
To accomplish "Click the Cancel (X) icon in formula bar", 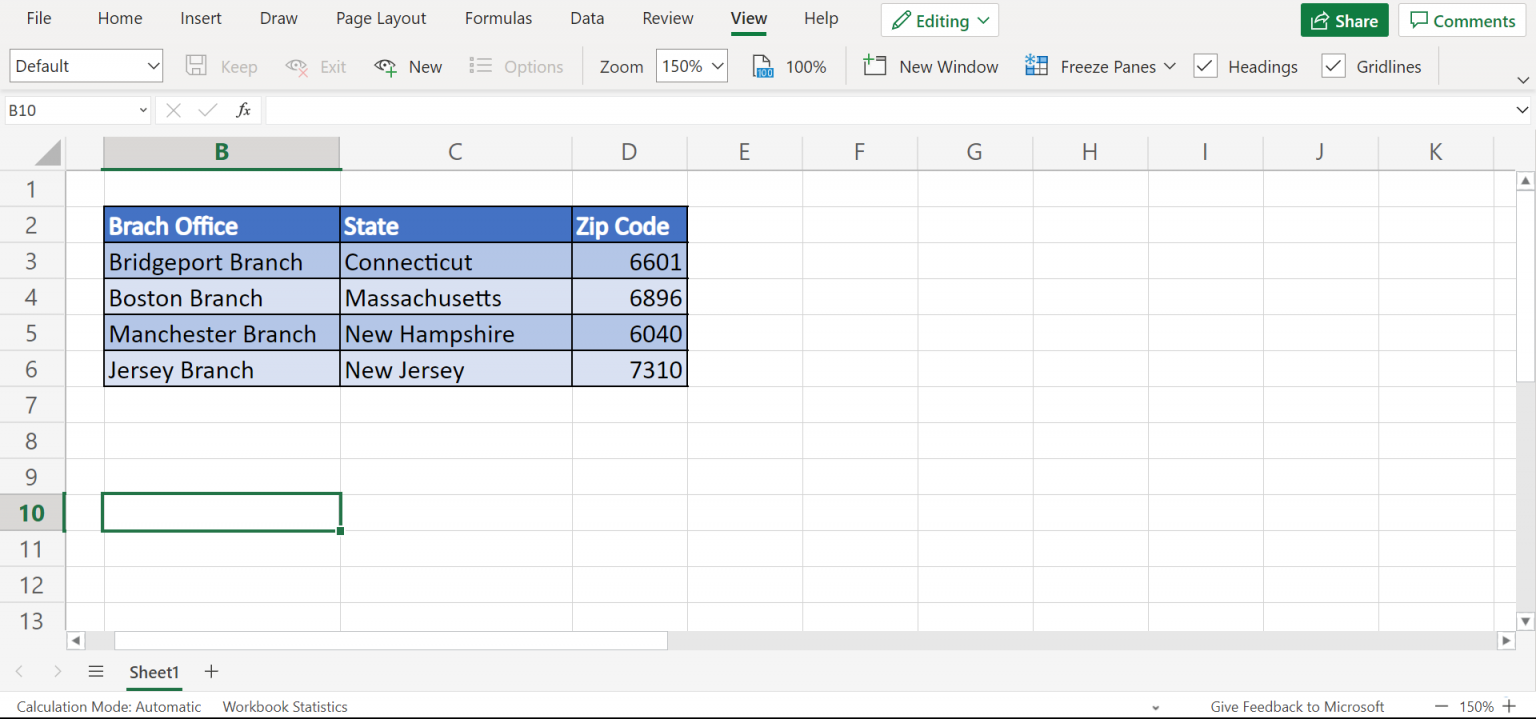I will point(172,110).
